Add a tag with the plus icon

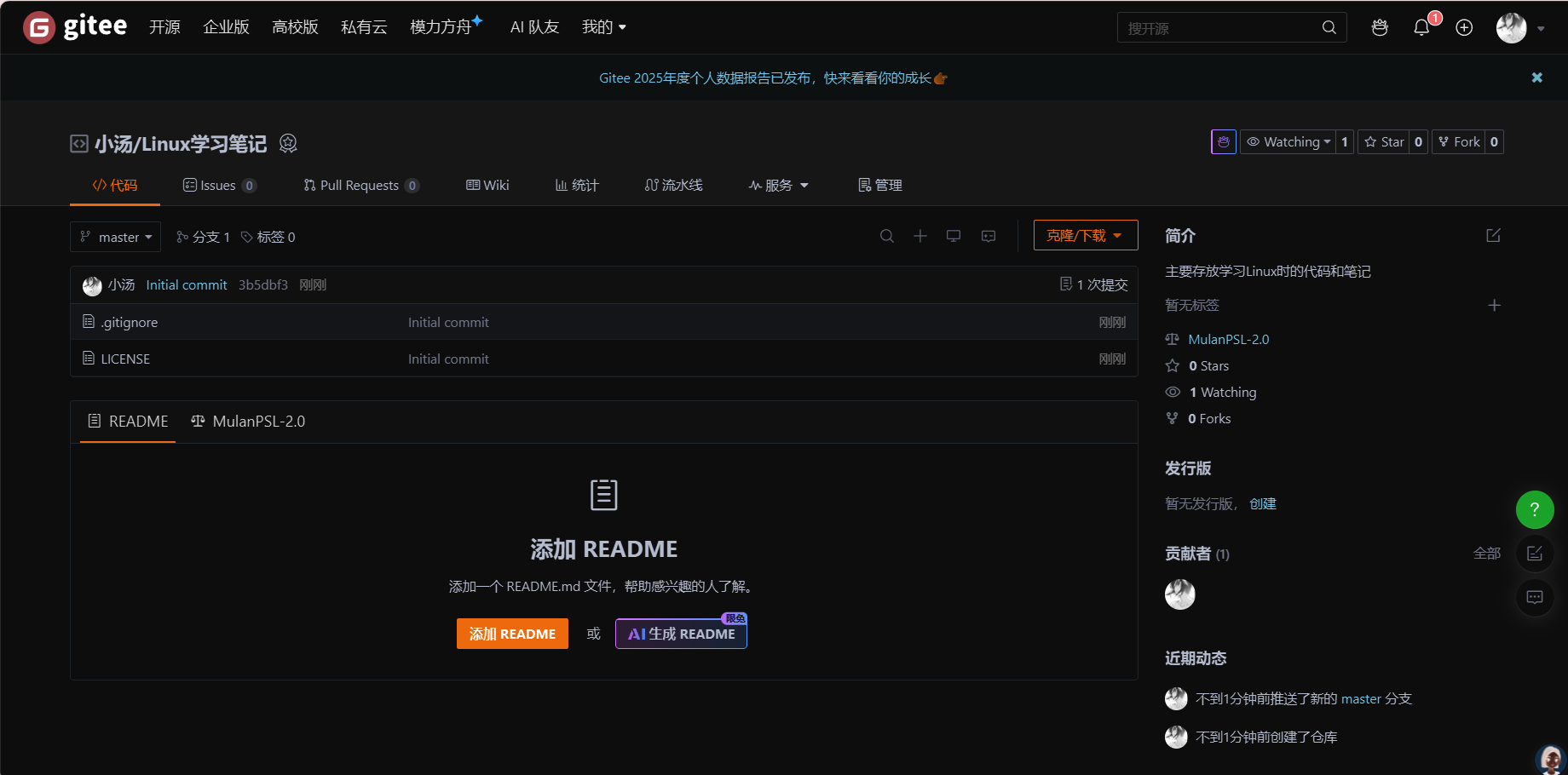[1494, 305]
